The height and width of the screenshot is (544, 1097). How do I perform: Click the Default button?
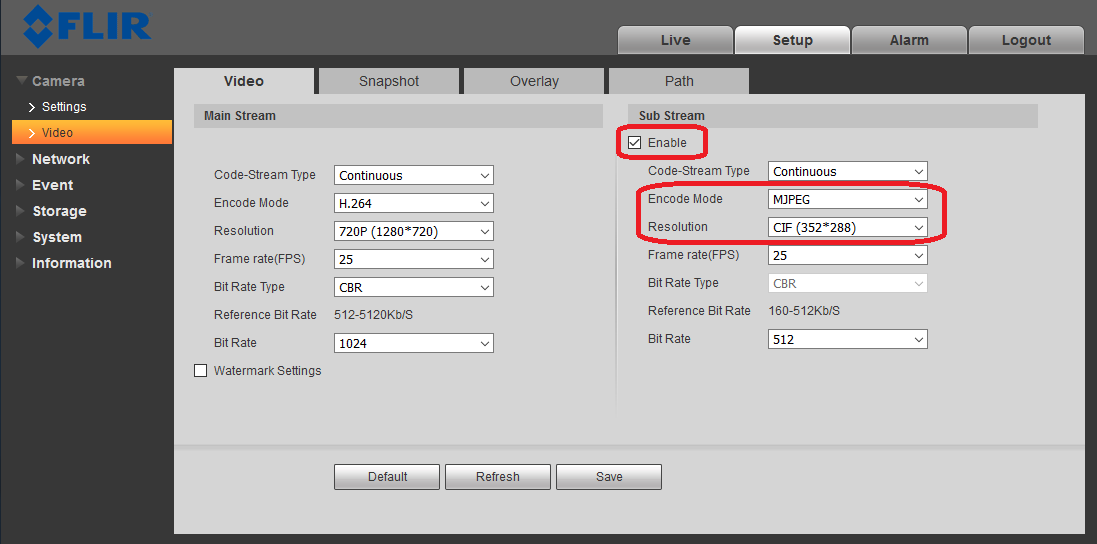387,477
